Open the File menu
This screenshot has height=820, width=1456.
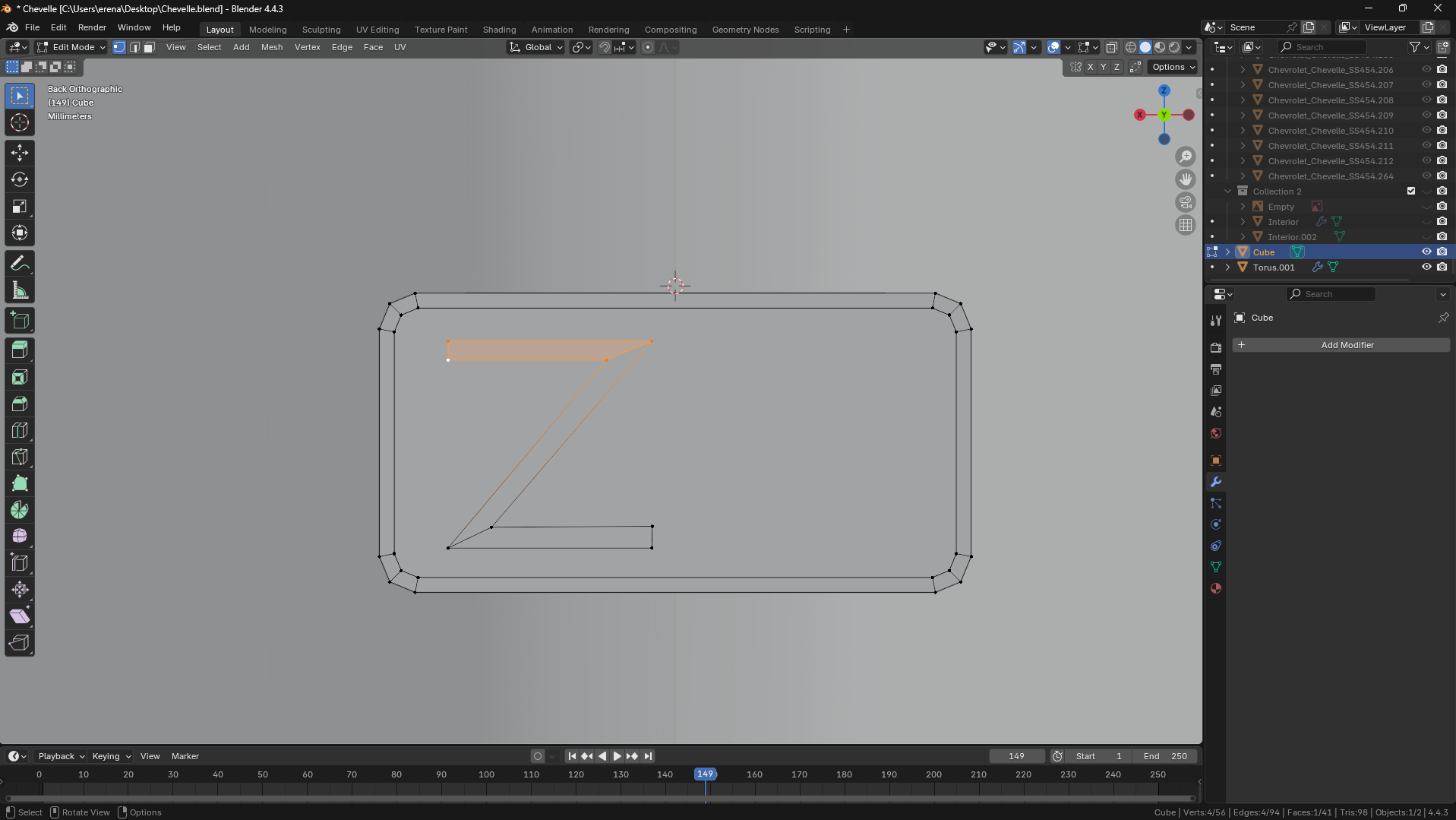pos(32,27)
